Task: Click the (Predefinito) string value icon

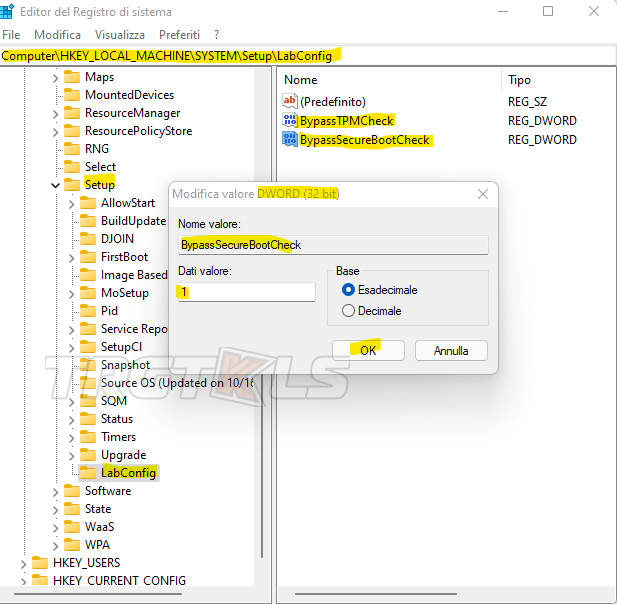Action: tap(290, 102)
